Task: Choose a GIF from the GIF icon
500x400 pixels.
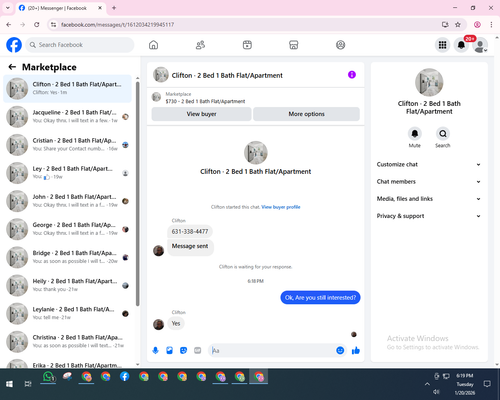Action: pyautogui.click(x=198, y=350)
